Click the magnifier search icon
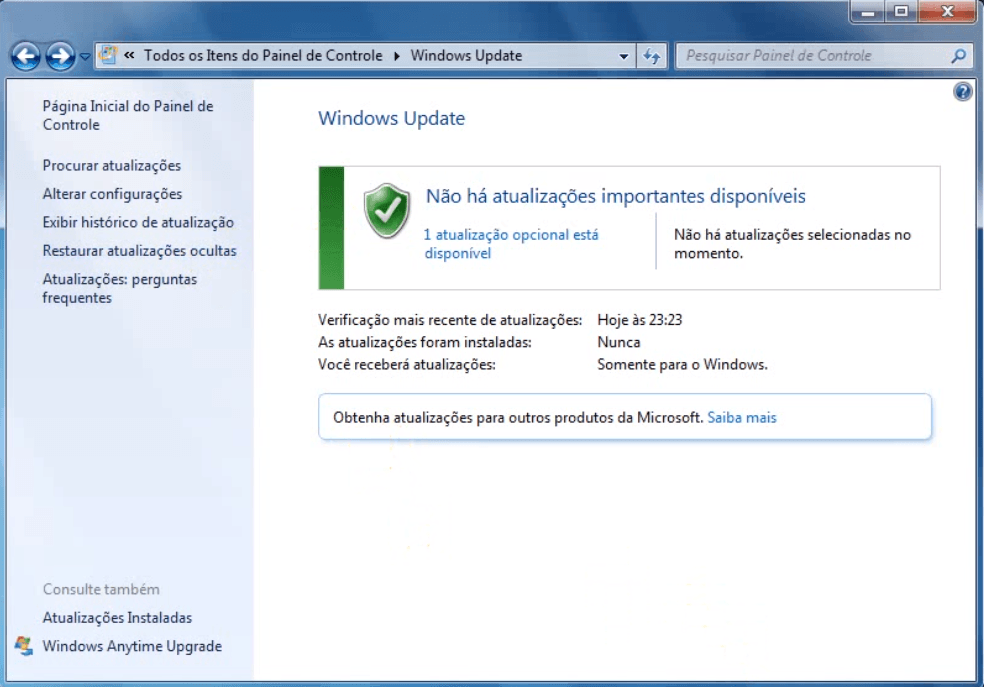Image resolution: width=984 pixels, height=687 pixels. point(958,56)
